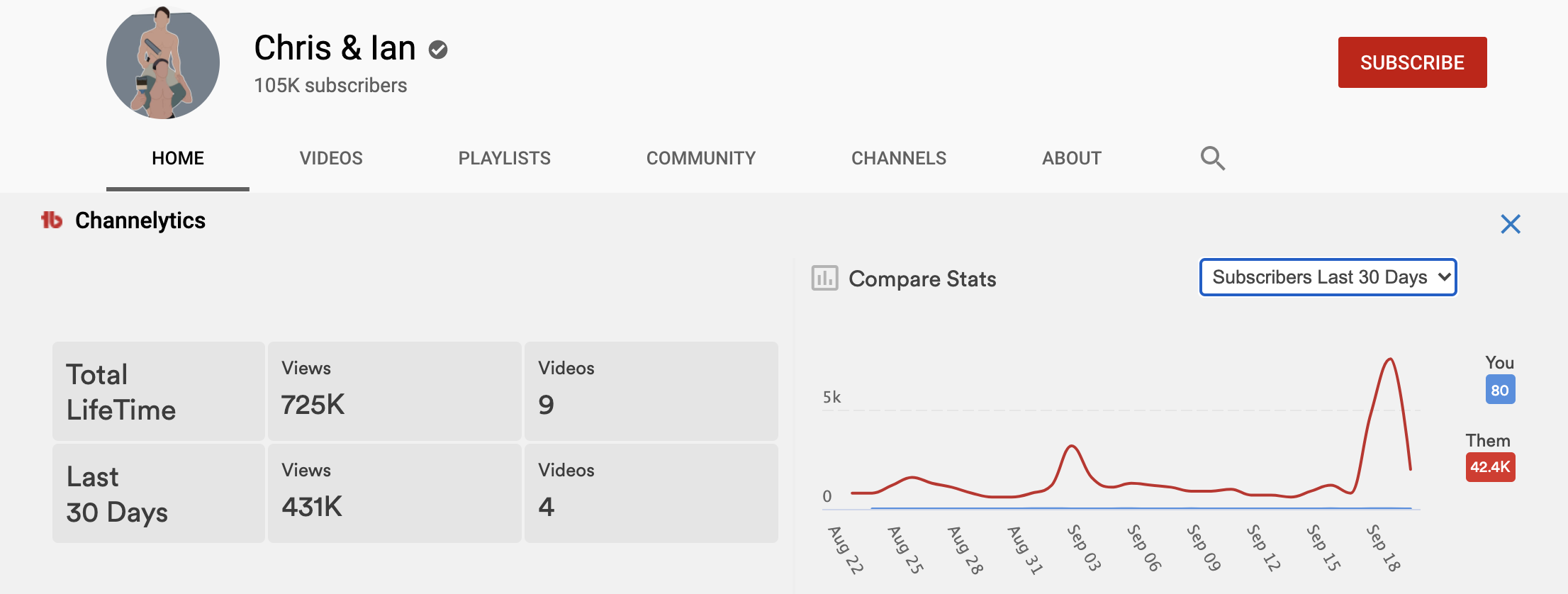Click the Sep 18 peak on chart
1568x594 pixels.
coord(1389,360)
